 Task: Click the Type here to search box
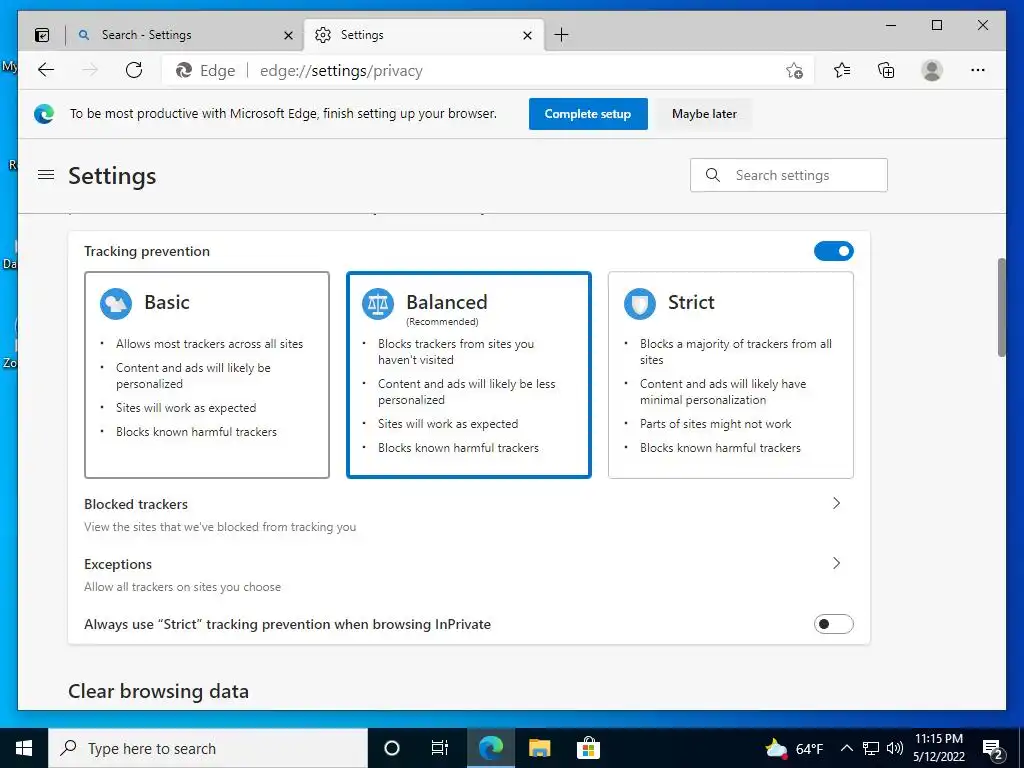(x=208, y=748)
